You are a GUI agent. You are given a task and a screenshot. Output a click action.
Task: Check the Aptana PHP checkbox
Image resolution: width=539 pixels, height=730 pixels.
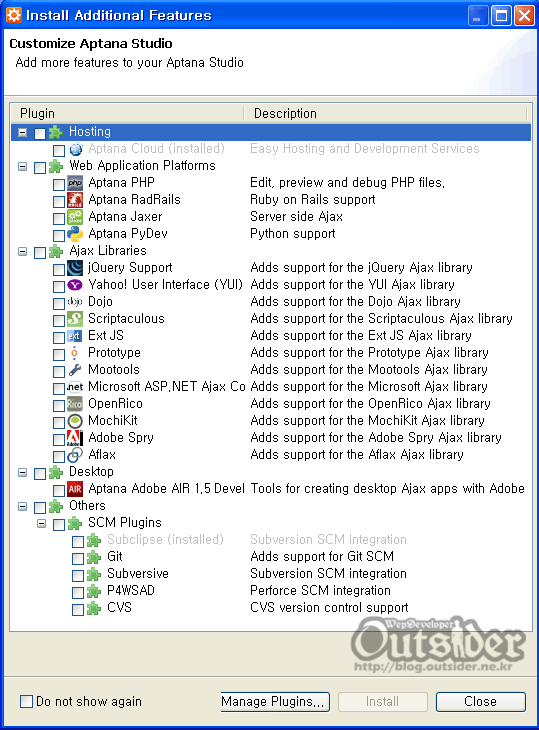[59, 184]
